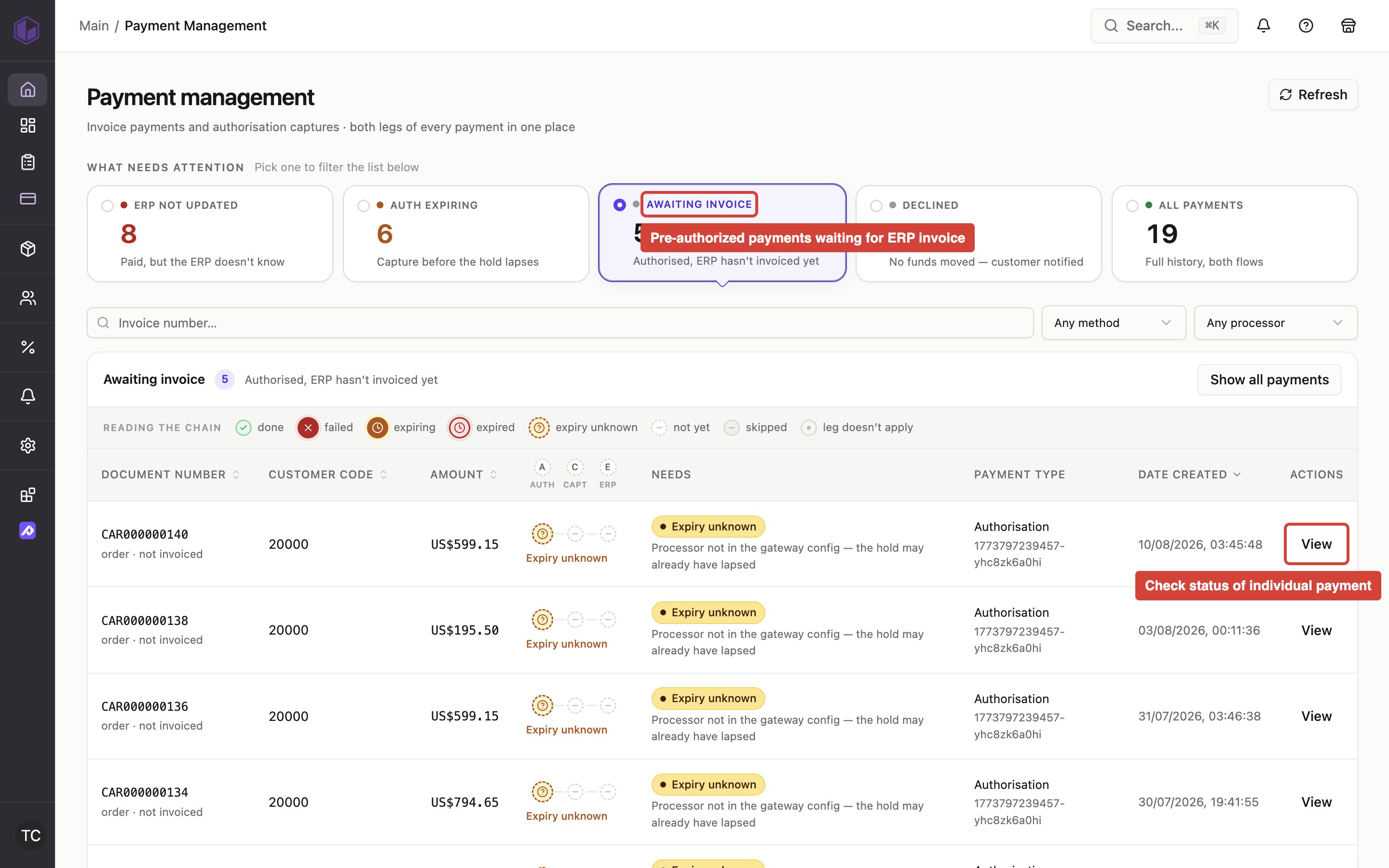Click date 03/08/2026, 00:11:36
Image resolution: width=1389 pixels, height=868 pixels.
(x=1199, y=630)
